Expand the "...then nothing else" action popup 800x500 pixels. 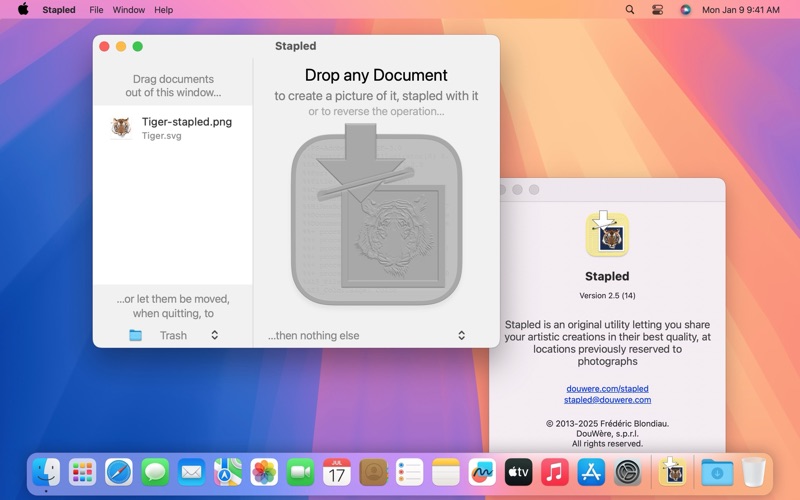pos(366,335)
